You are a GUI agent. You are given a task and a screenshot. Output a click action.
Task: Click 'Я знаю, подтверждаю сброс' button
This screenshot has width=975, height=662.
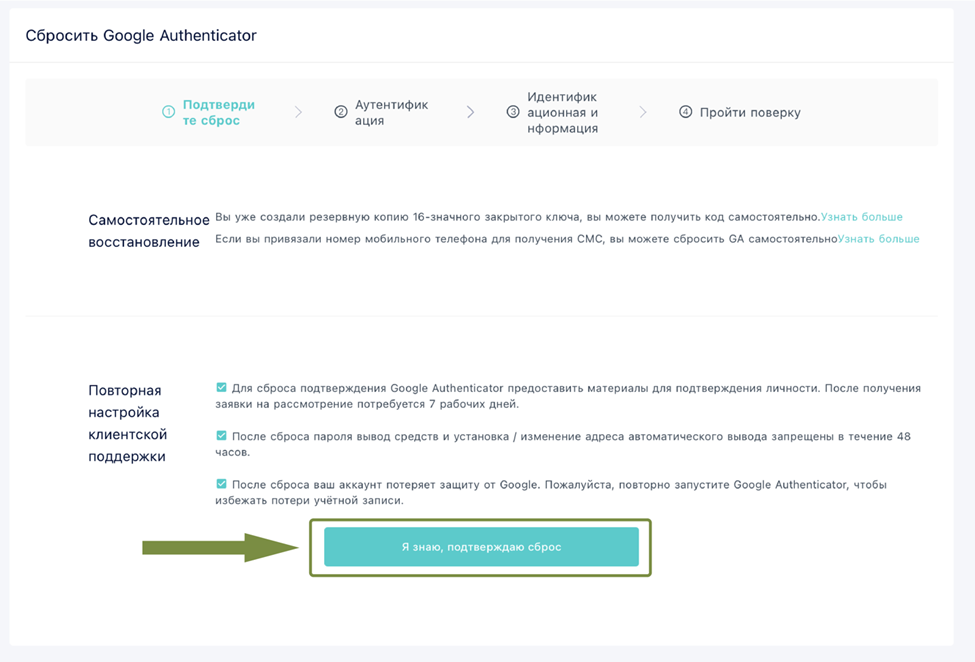tap(481, 547)
